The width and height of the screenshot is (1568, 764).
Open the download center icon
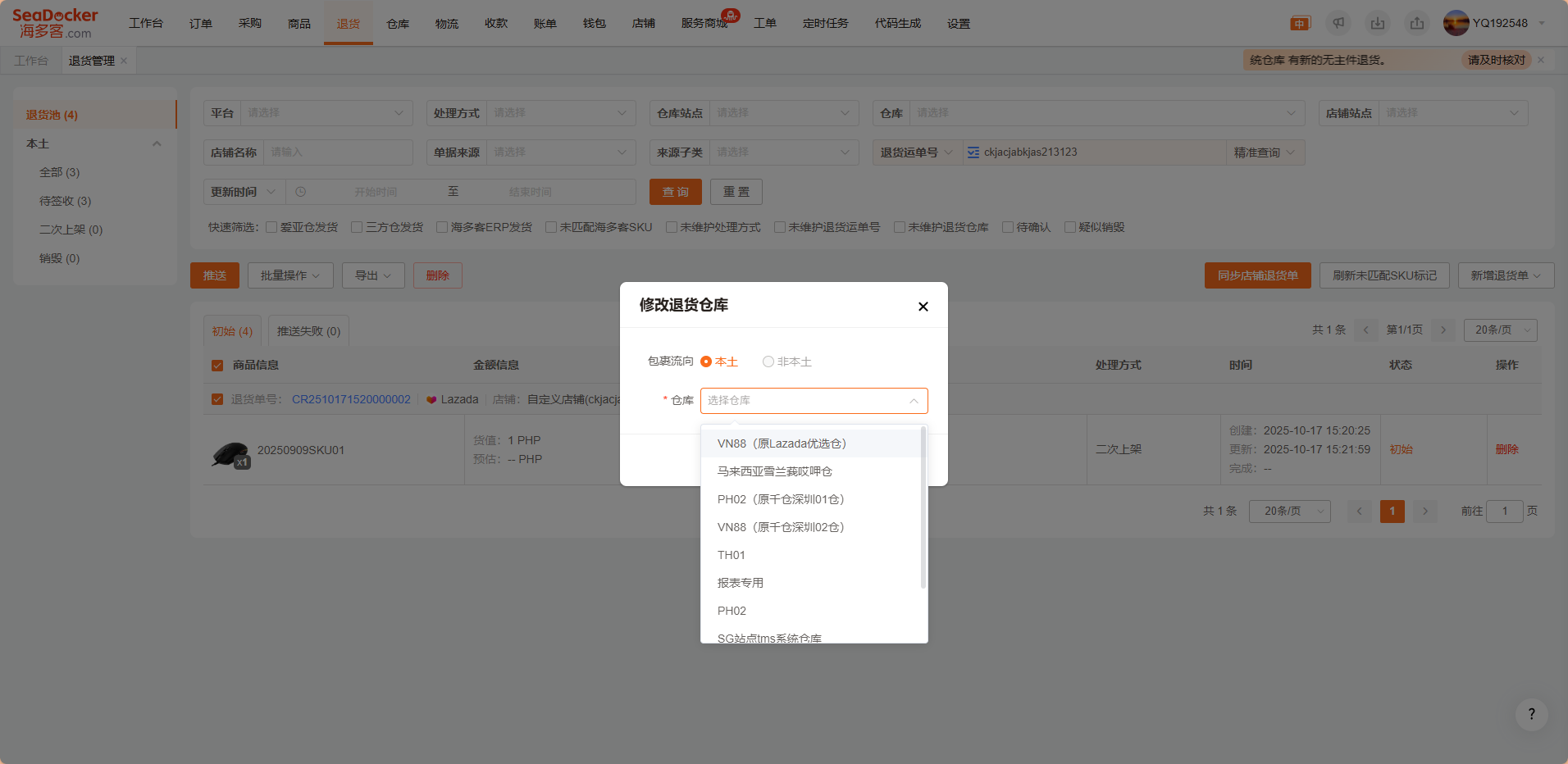[1378, 24]
